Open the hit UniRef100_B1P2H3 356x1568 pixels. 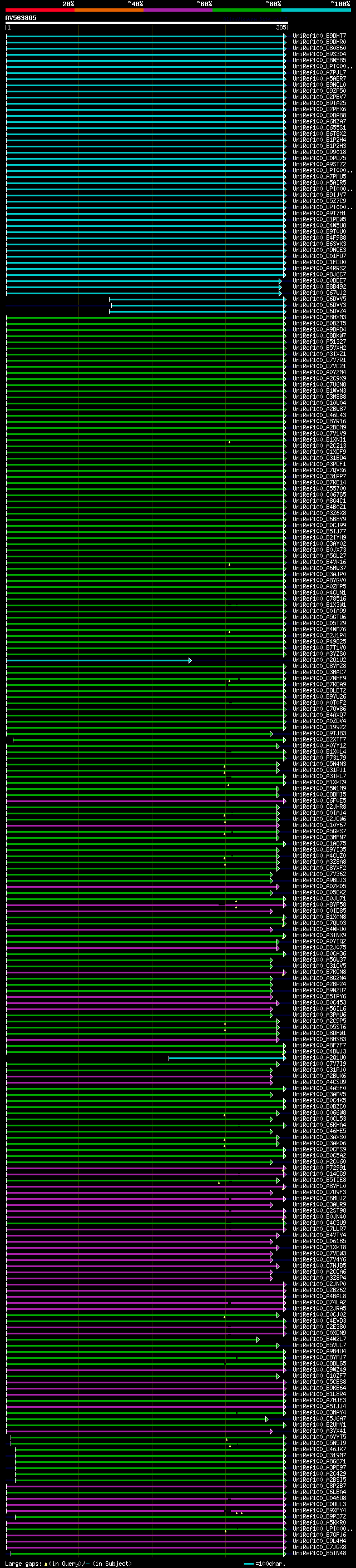pos(319,146)
